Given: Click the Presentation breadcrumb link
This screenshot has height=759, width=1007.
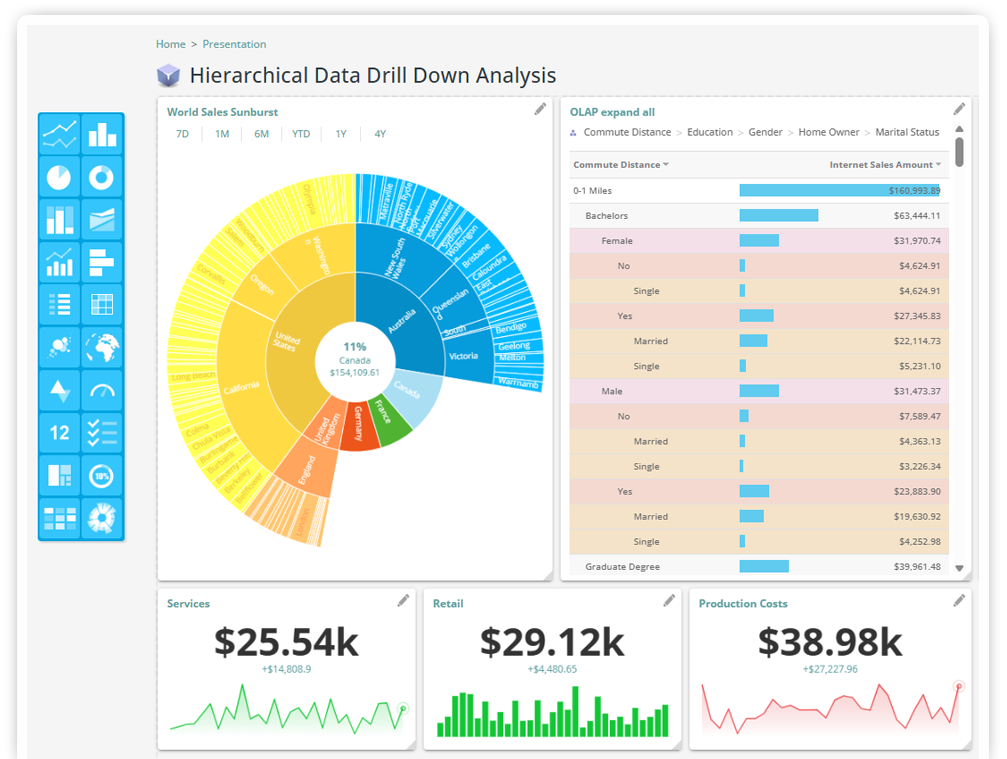Looking at the screenshot, I should pos(234,43).
